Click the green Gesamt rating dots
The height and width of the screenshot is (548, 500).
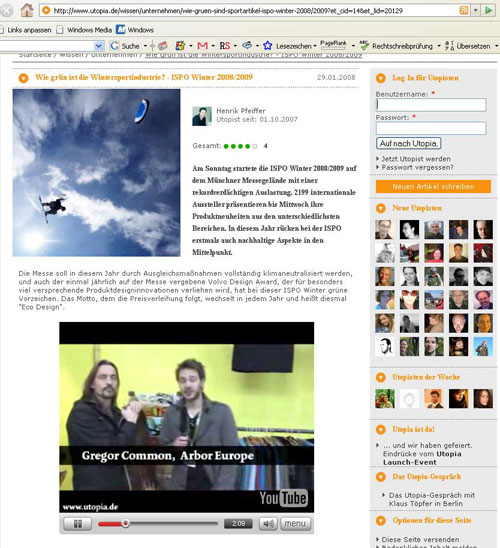tap(240, 146)
